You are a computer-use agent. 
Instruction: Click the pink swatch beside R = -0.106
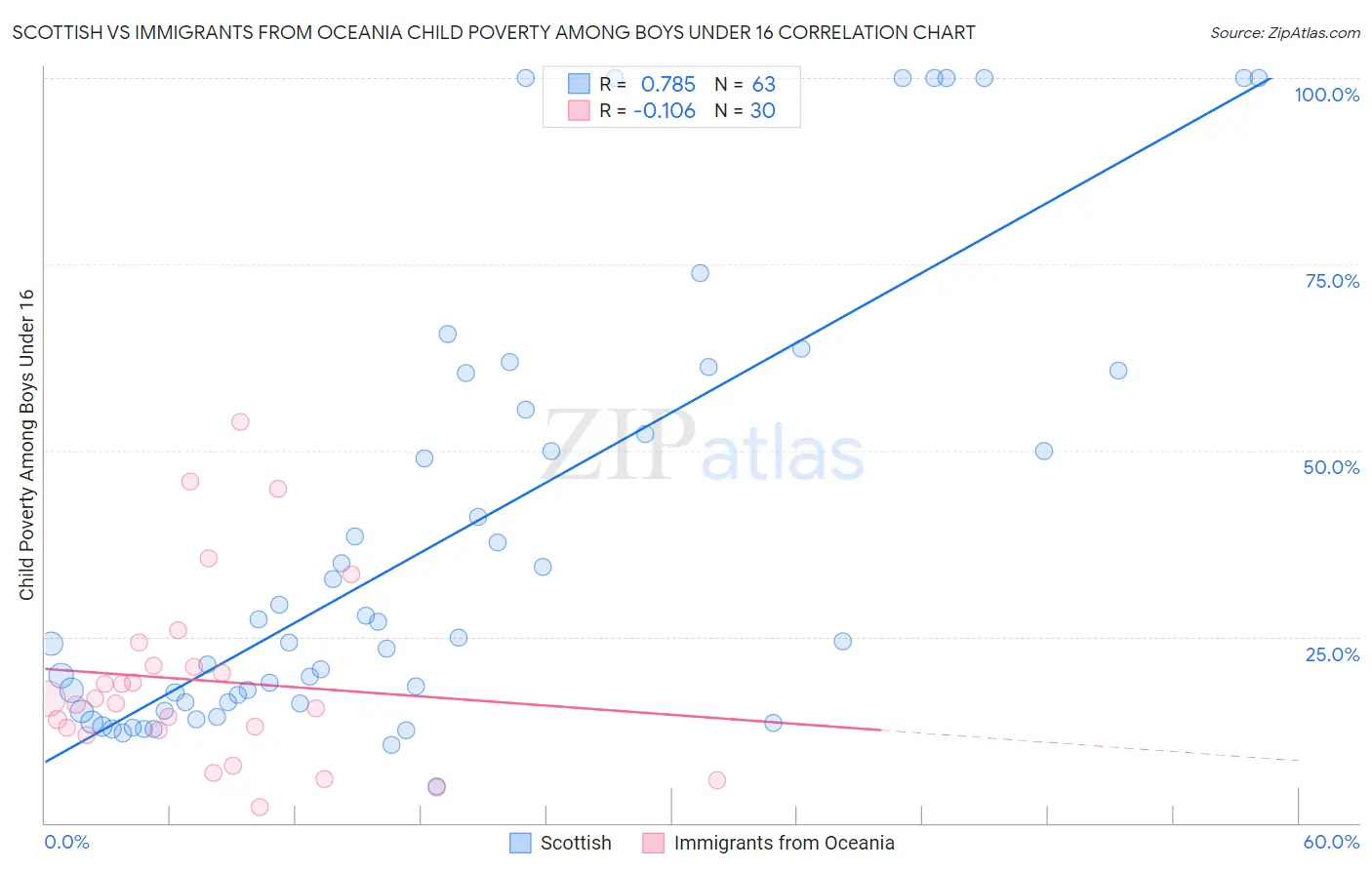pyautogui.click(x=580, y=110)
